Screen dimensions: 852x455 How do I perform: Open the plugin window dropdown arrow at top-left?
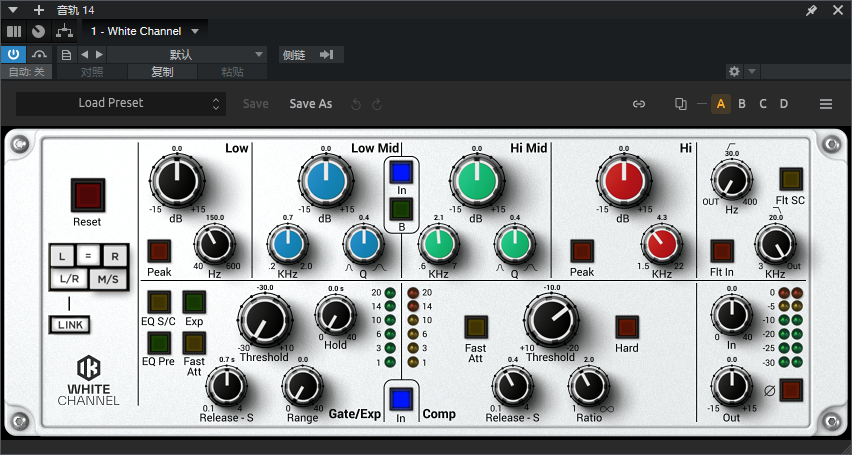(x=13, y=10)
